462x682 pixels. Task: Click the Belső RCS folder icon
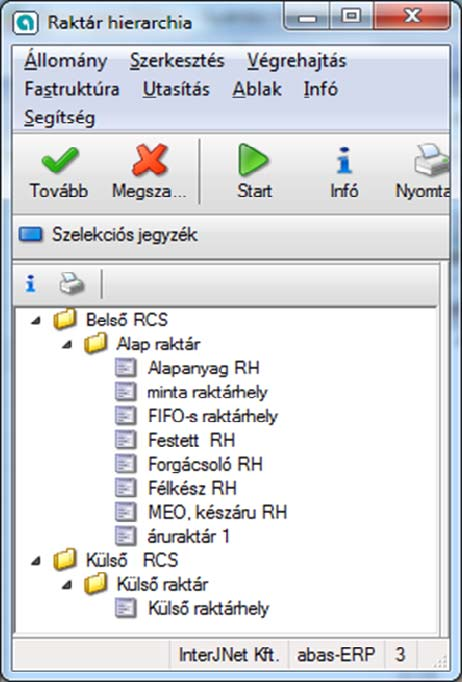point(65,320)
